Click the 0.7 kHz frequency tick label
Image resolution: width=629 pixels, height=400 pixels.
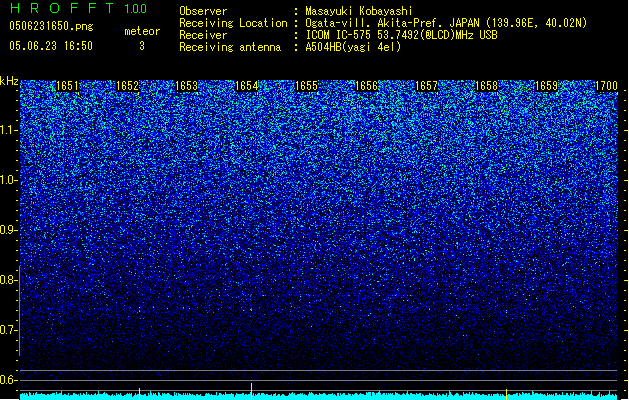(8, 330)
